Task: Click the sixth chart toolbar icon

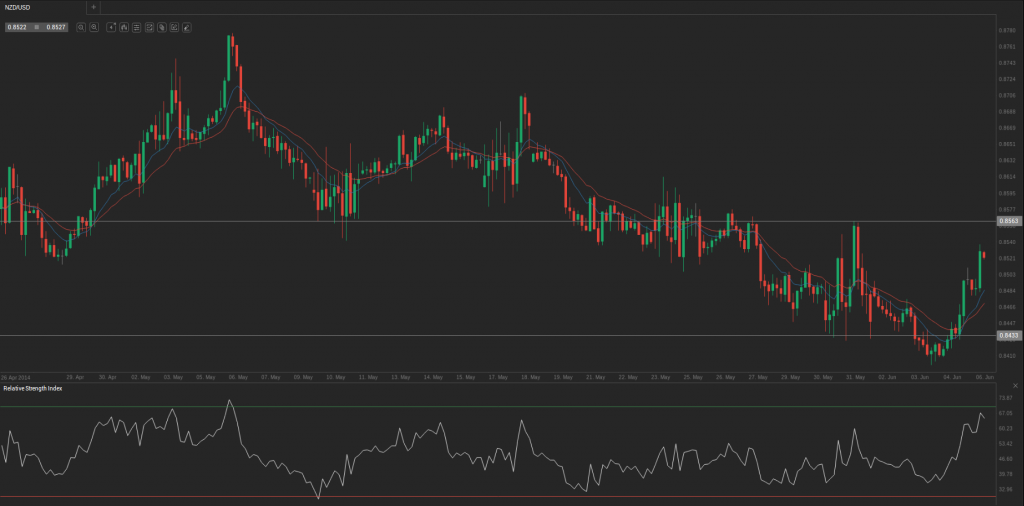Action: click(x=149, y=27)
